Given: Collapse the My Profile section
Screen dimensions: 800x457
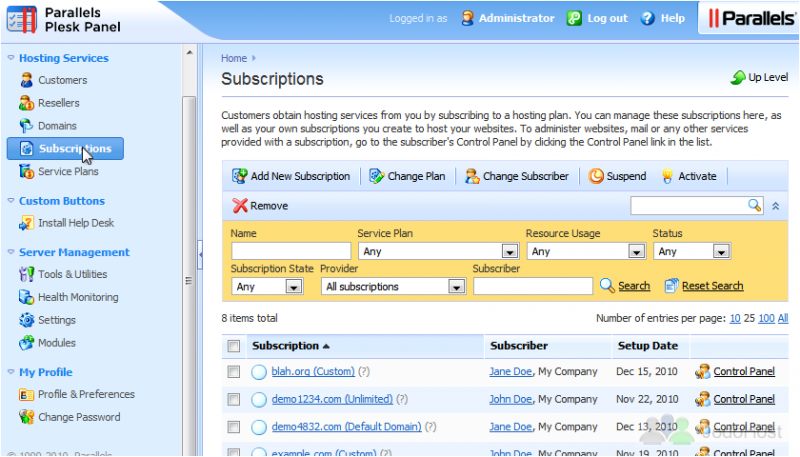Looking at the screenshot, I should click(11, 372).
